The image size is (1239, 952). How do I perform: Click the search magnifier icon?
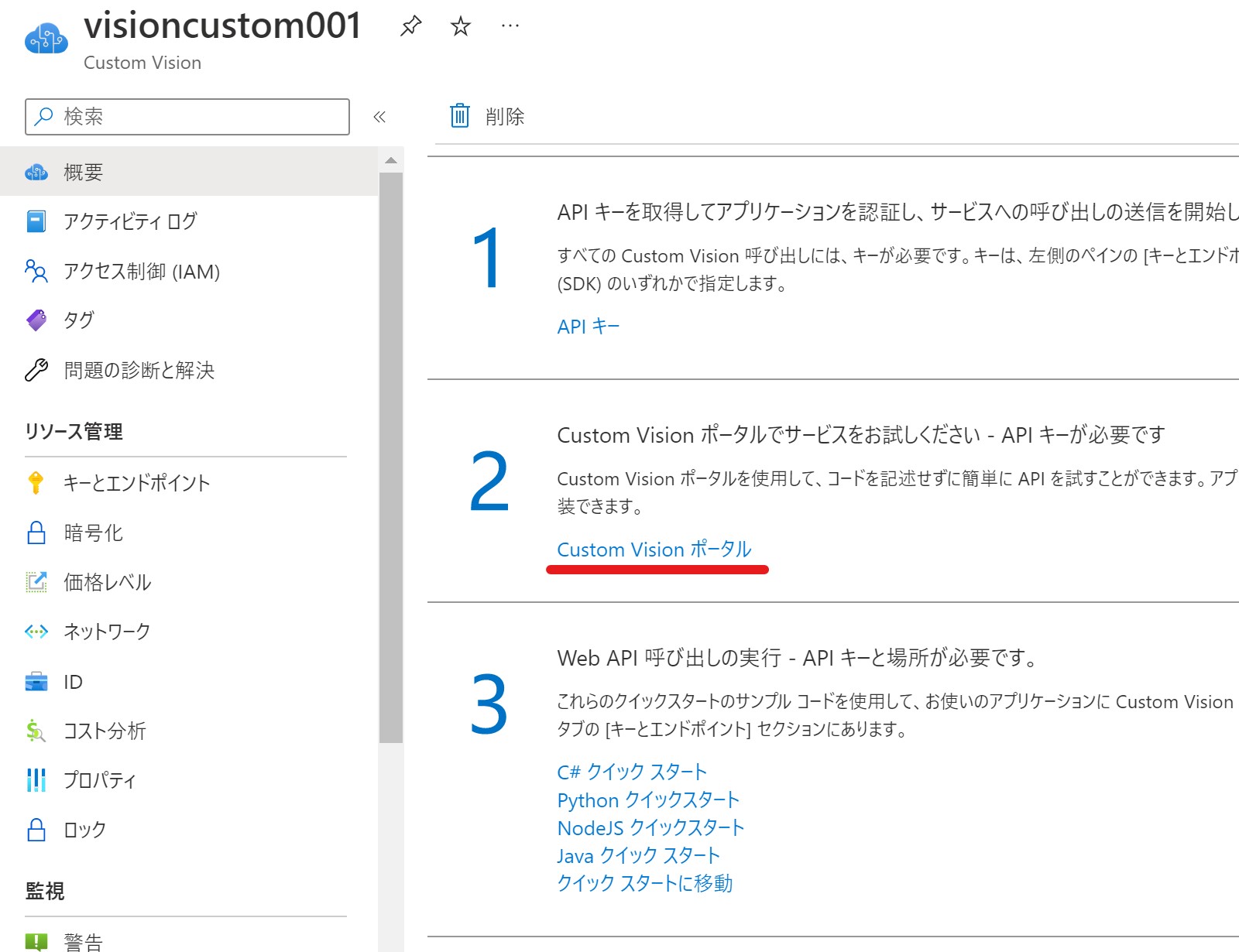tap(44, 116)
